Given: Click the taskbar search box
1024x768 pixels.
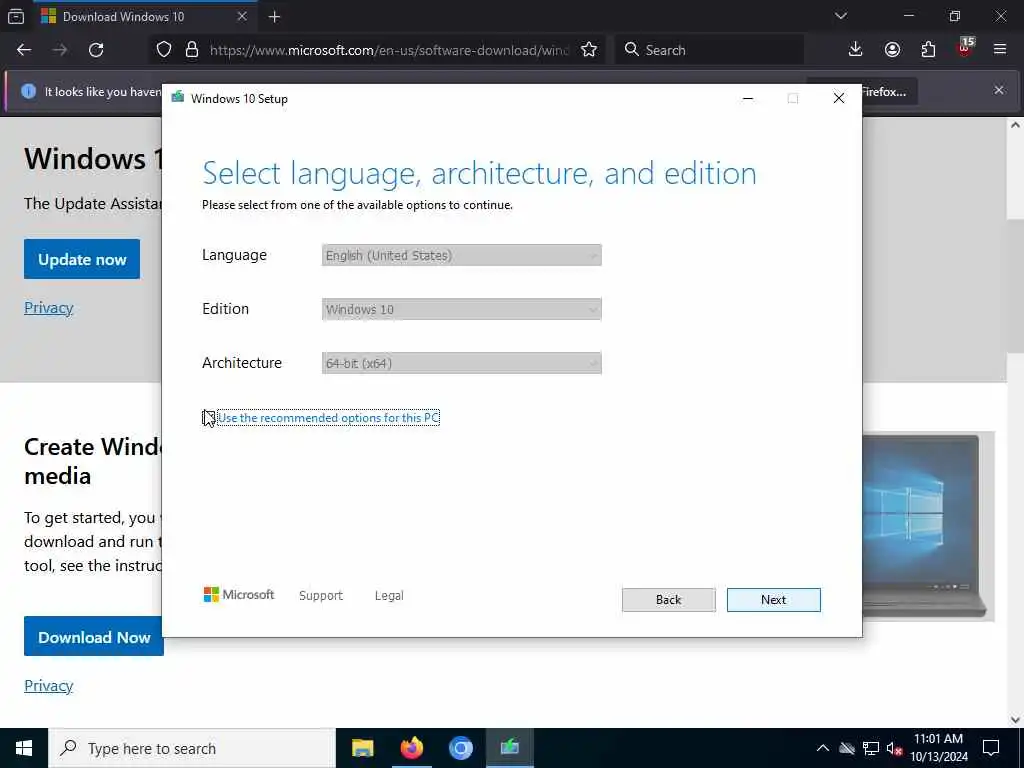Looking at the screenshot, I should tap(192, 748).
